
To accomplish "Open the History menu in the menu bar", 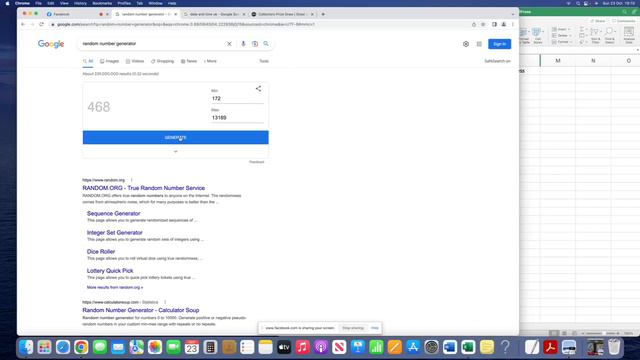I will point(80,3).
